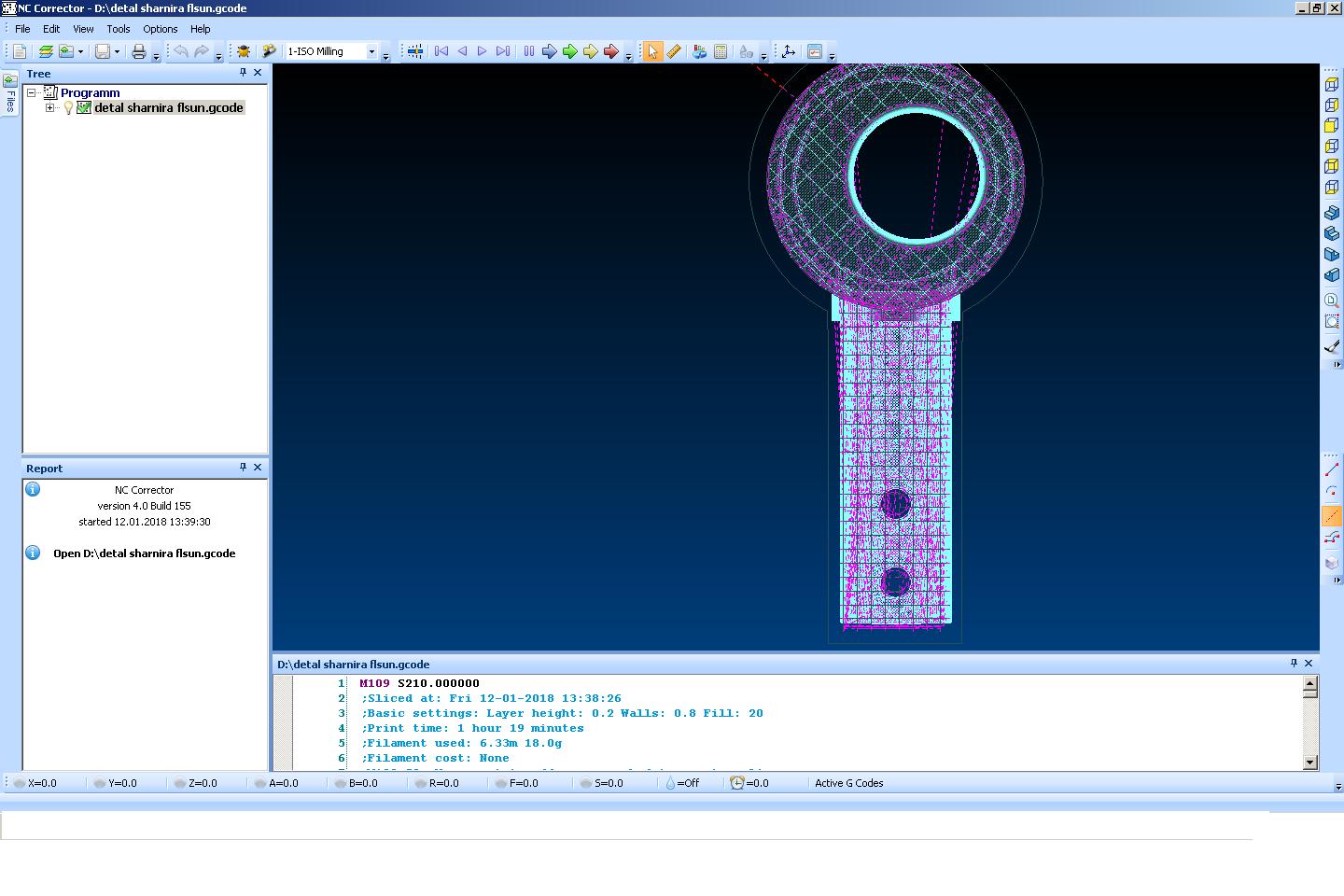The image size is (1344, 896).
Task: Click the calculator icon in the toolbar
Action: point(721,51)
